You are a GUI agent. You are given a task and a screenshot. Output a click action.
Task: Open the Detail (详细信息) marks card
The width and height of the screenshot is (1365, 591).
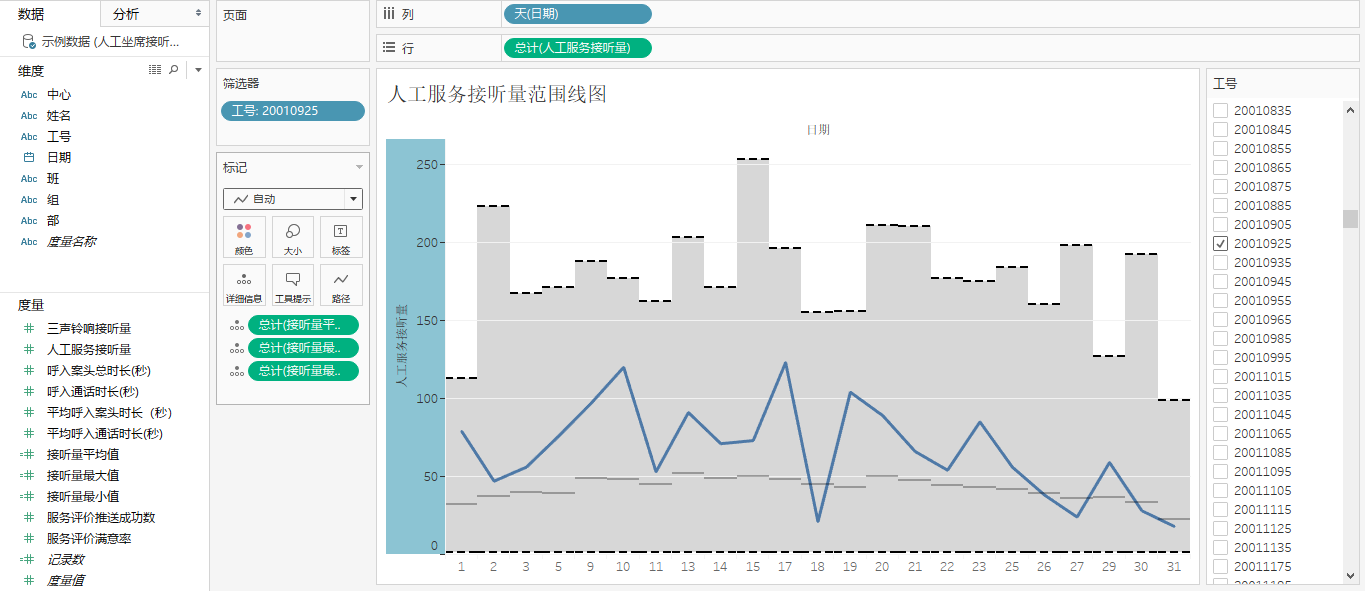coord(244,285)
